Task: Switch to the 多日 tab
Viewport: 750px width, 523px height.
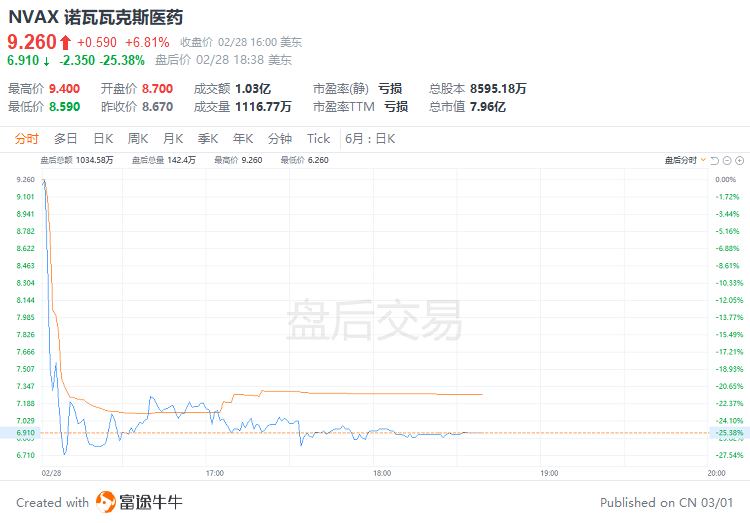Action: pyautogui.click(x=66, y=139)
